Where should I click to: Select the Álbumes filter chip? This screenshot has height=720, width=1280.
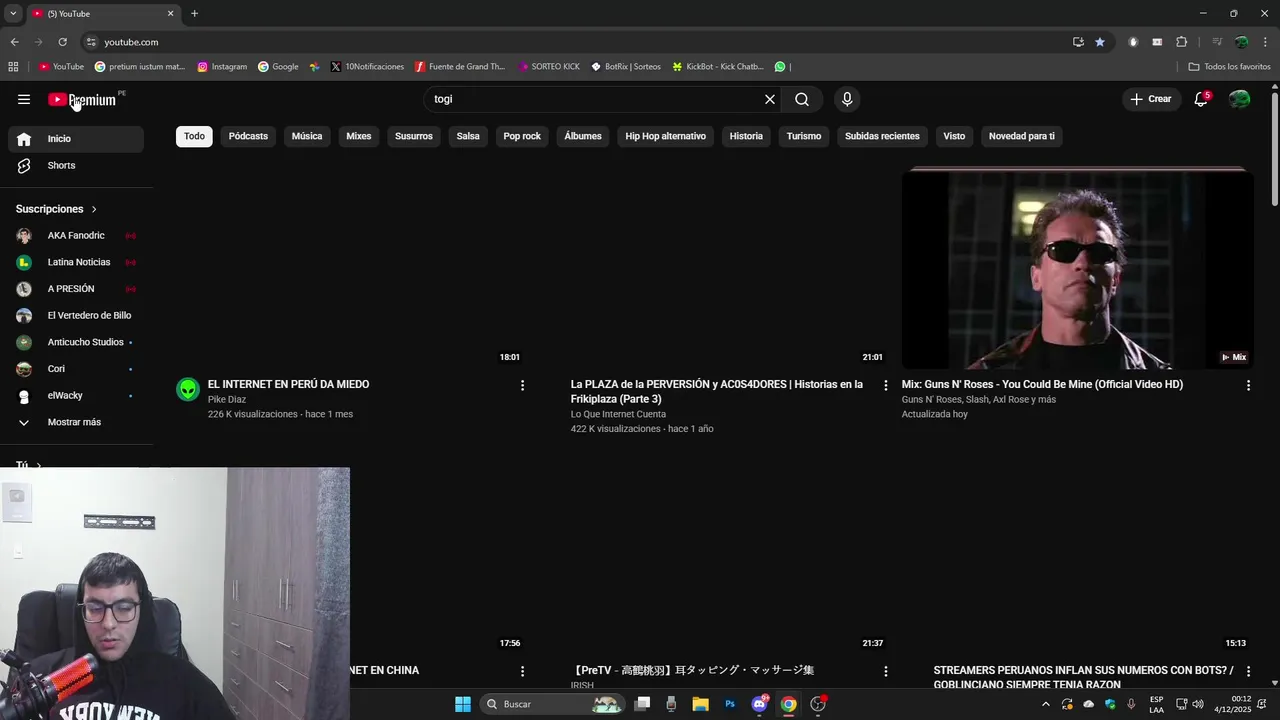pos(583,136)
